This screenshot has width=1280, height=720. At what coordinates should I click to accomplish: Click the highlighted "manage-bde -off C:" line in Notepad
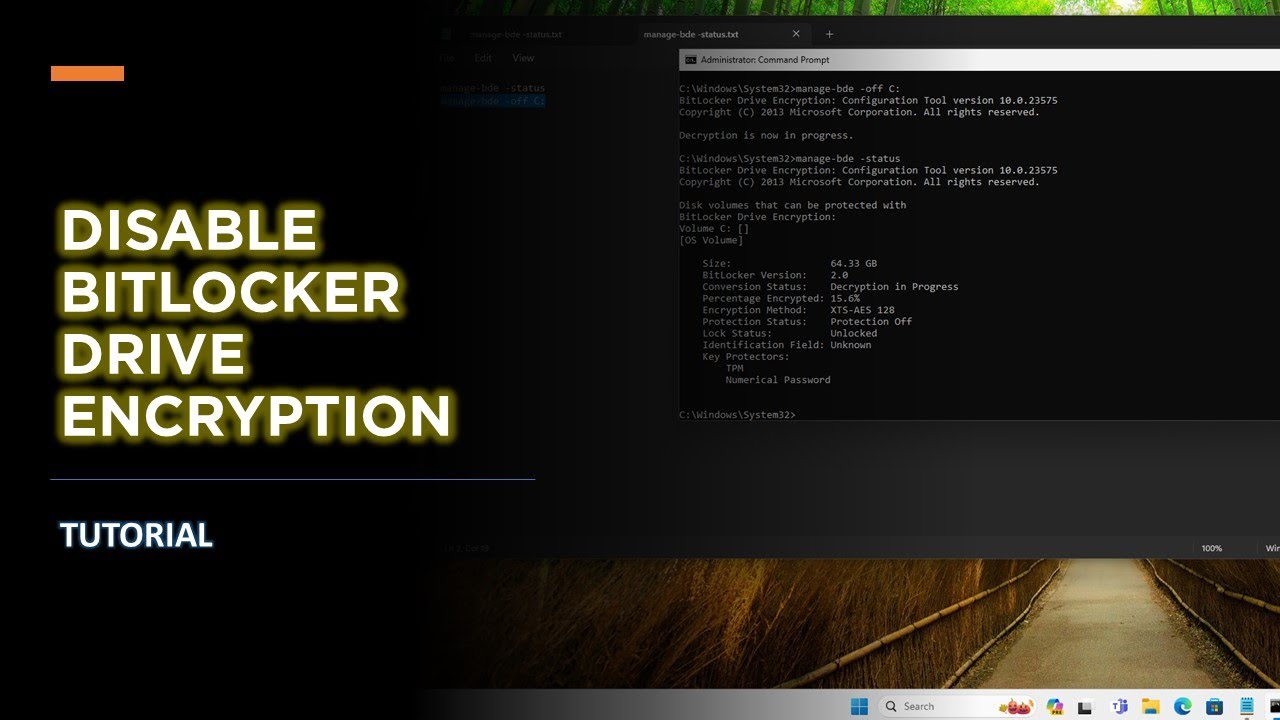click(493, 100)
